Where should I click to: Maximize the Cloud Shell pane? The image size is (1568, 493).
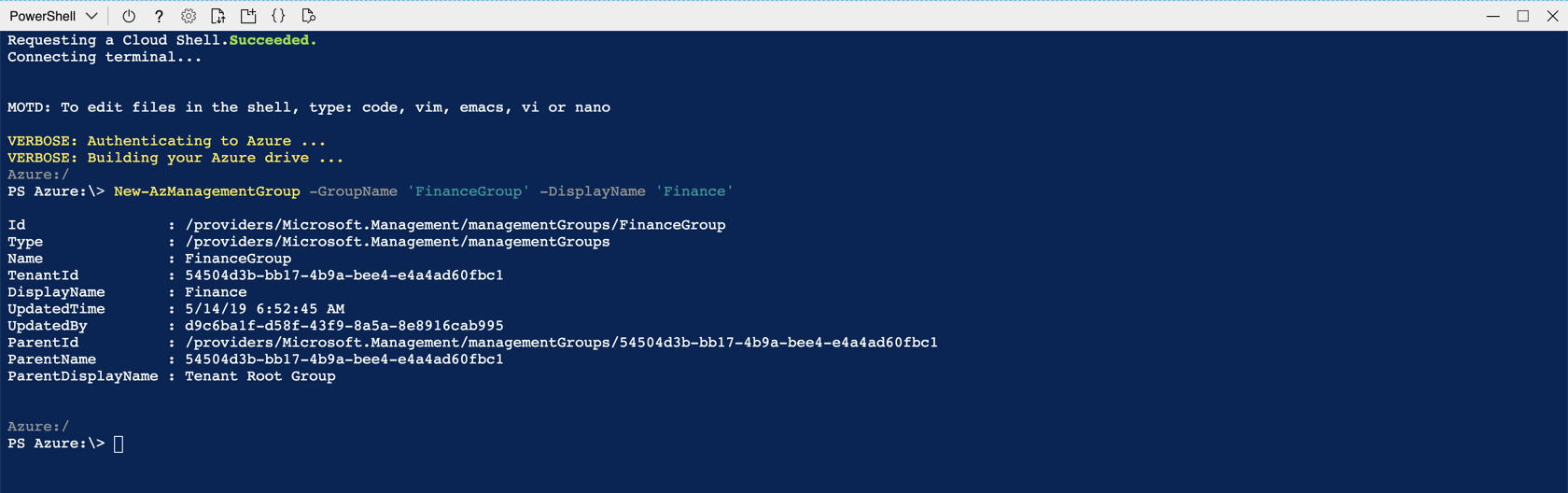coord(1522,16)
